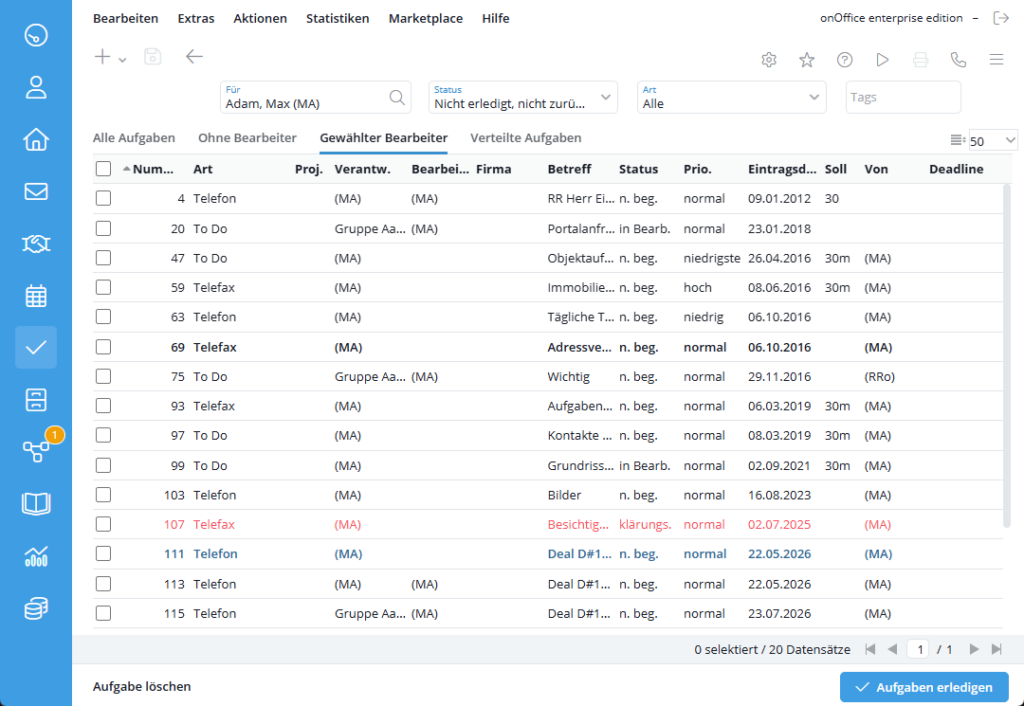
Task: Open the Art filter dropdown
Action: [731, 97]
